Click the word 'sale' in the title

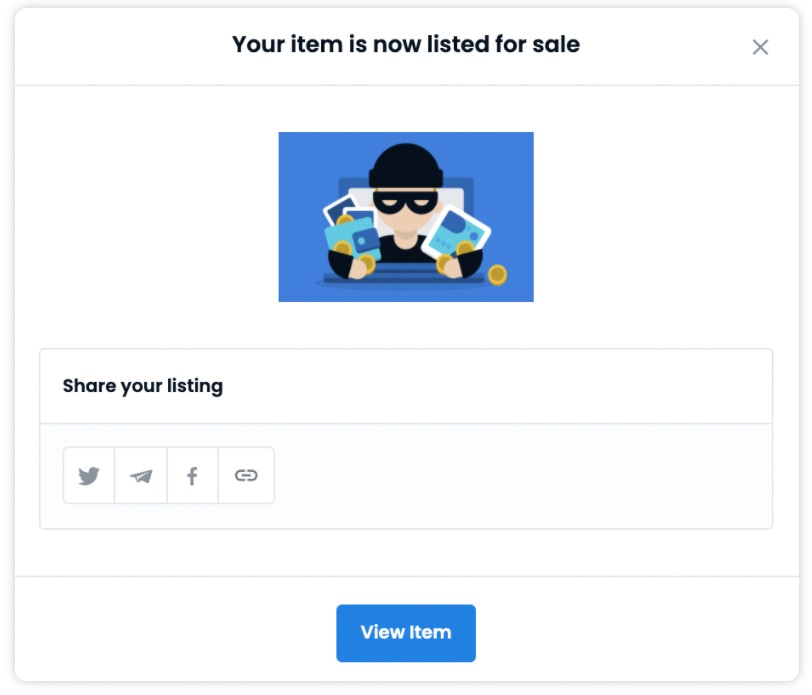tap(556, 44)
